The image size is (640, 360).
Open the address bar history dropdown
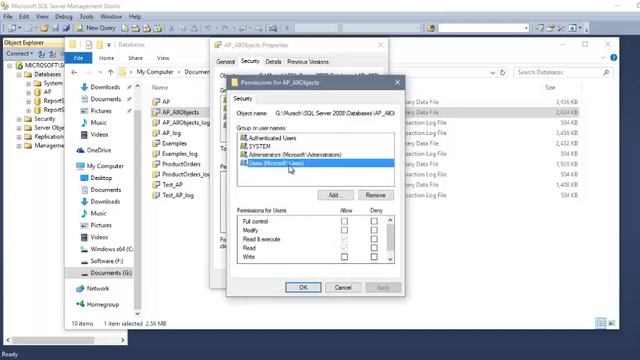point(493,72)
